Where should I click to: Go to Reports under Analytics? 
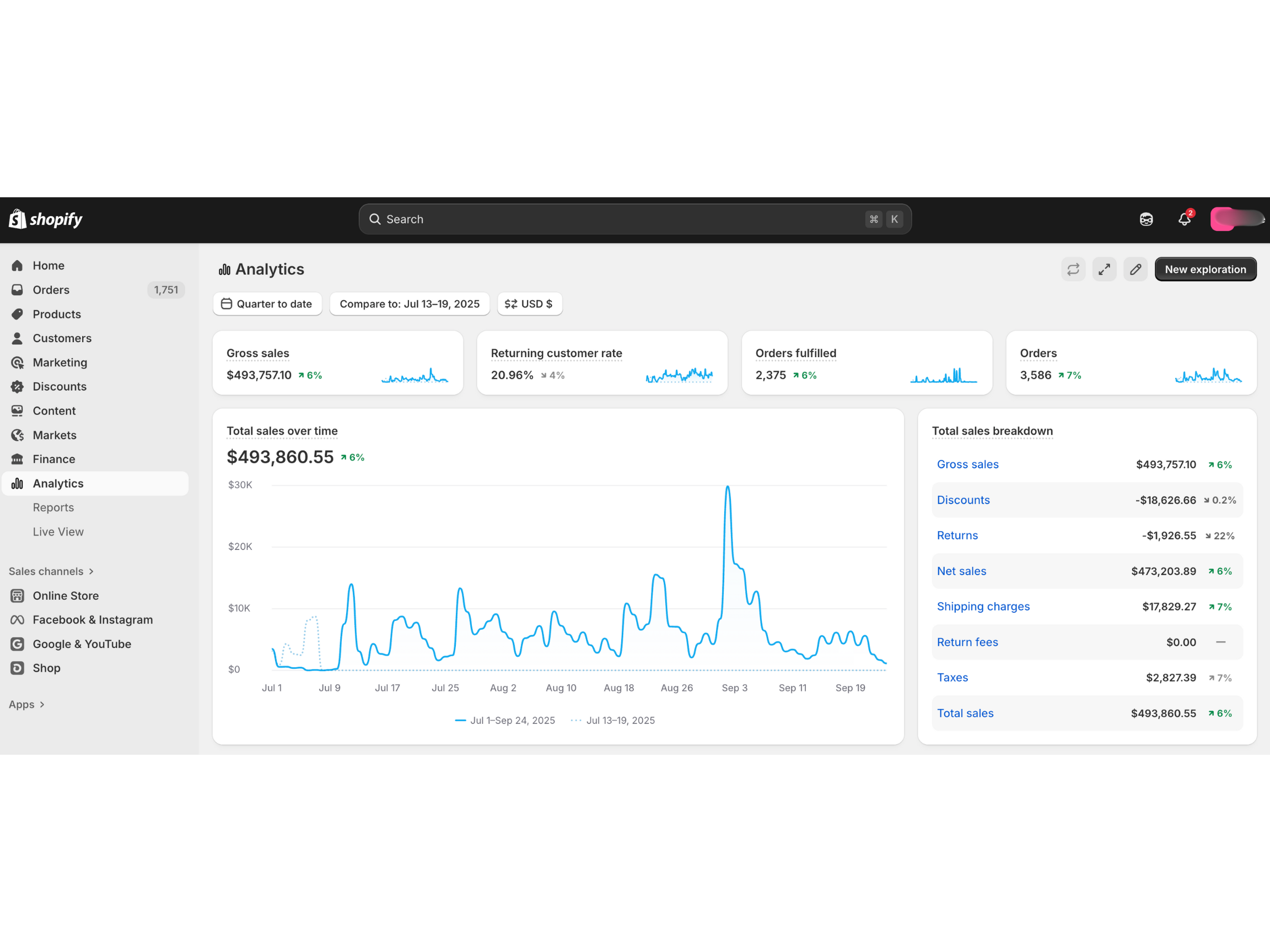point(53,507)
